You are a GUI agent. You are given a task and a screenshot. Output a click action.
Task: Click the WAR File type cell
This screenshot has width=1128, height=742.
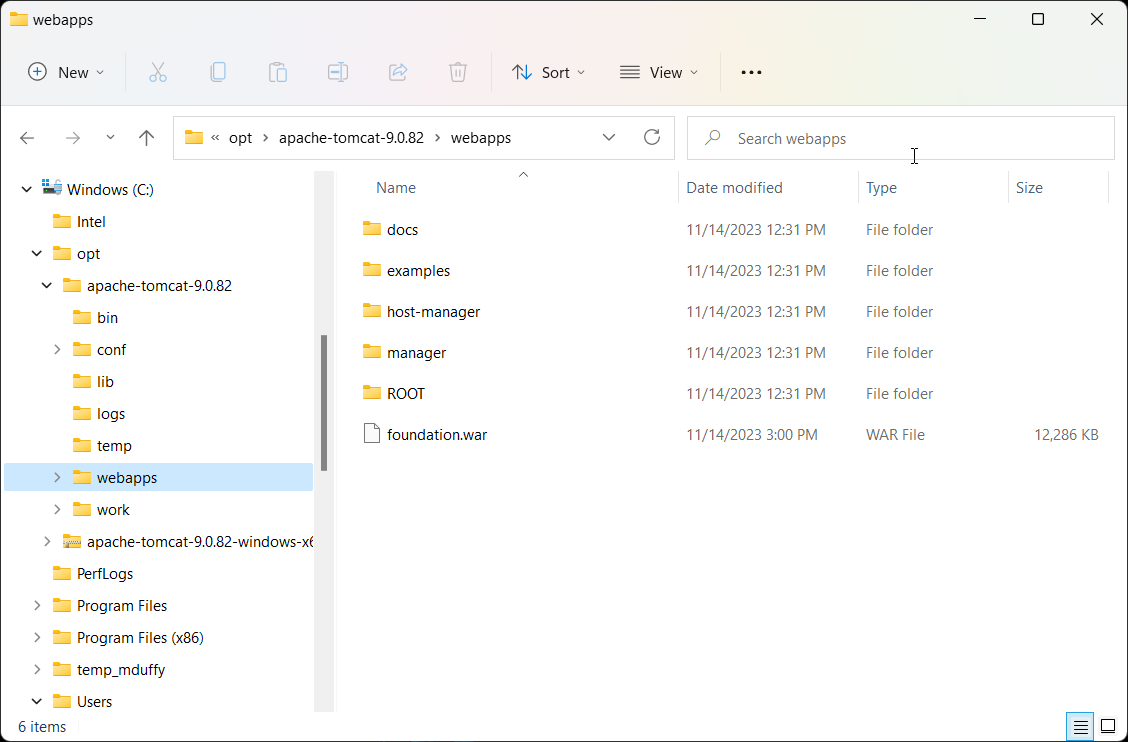tap(895, 435)
